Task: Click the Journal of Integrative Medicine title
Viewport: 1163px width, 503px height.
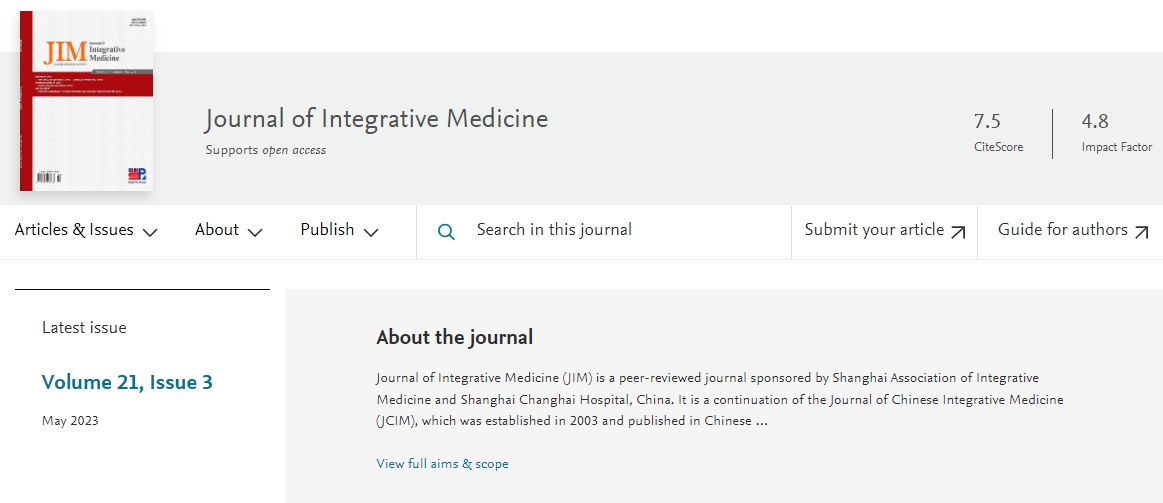Action: point(377,119)
